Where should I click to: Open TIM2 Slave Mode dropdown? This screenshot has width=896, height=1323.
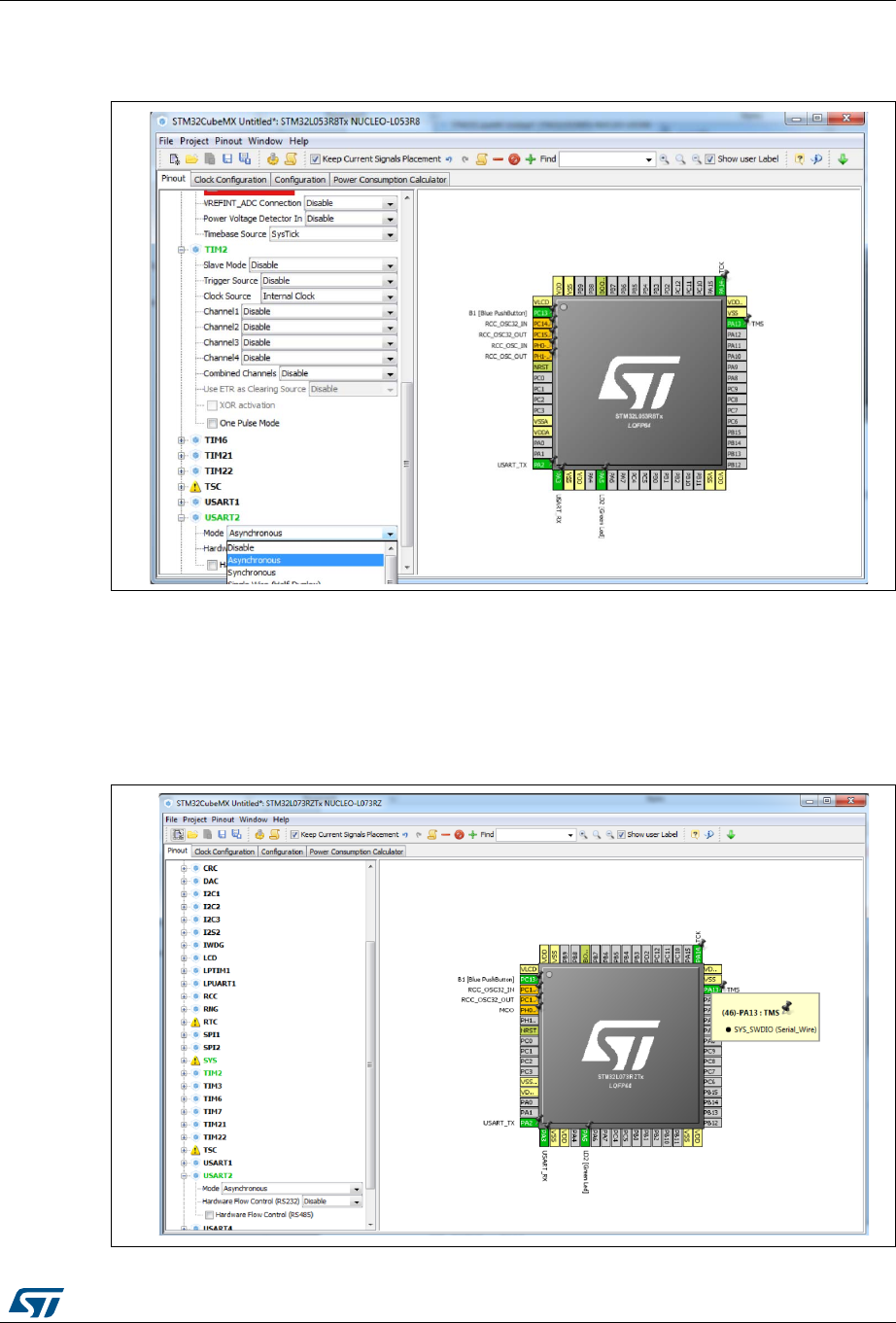pyautogui.click(x=323, y=265)
